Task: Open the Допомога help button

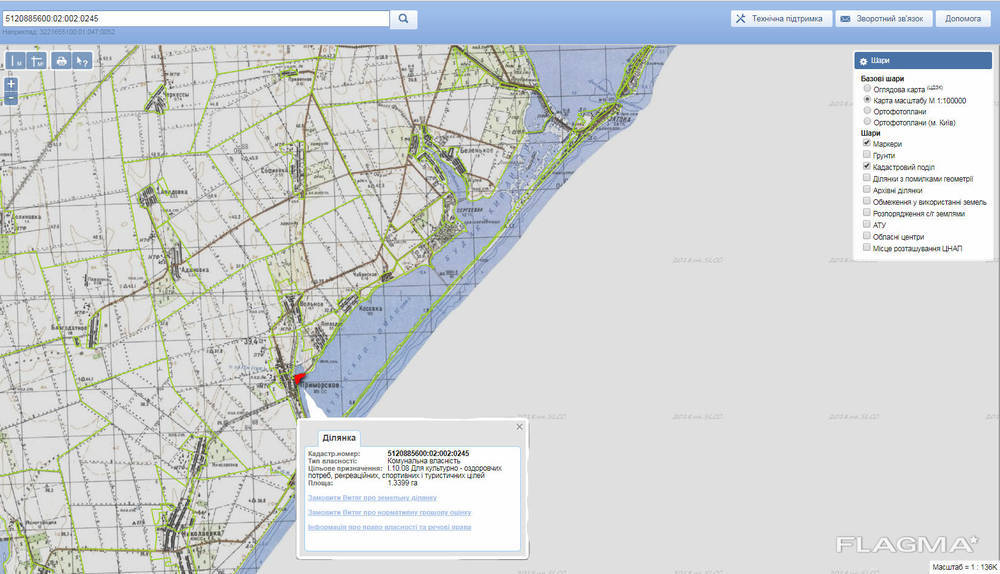Action: pos(962,19)
